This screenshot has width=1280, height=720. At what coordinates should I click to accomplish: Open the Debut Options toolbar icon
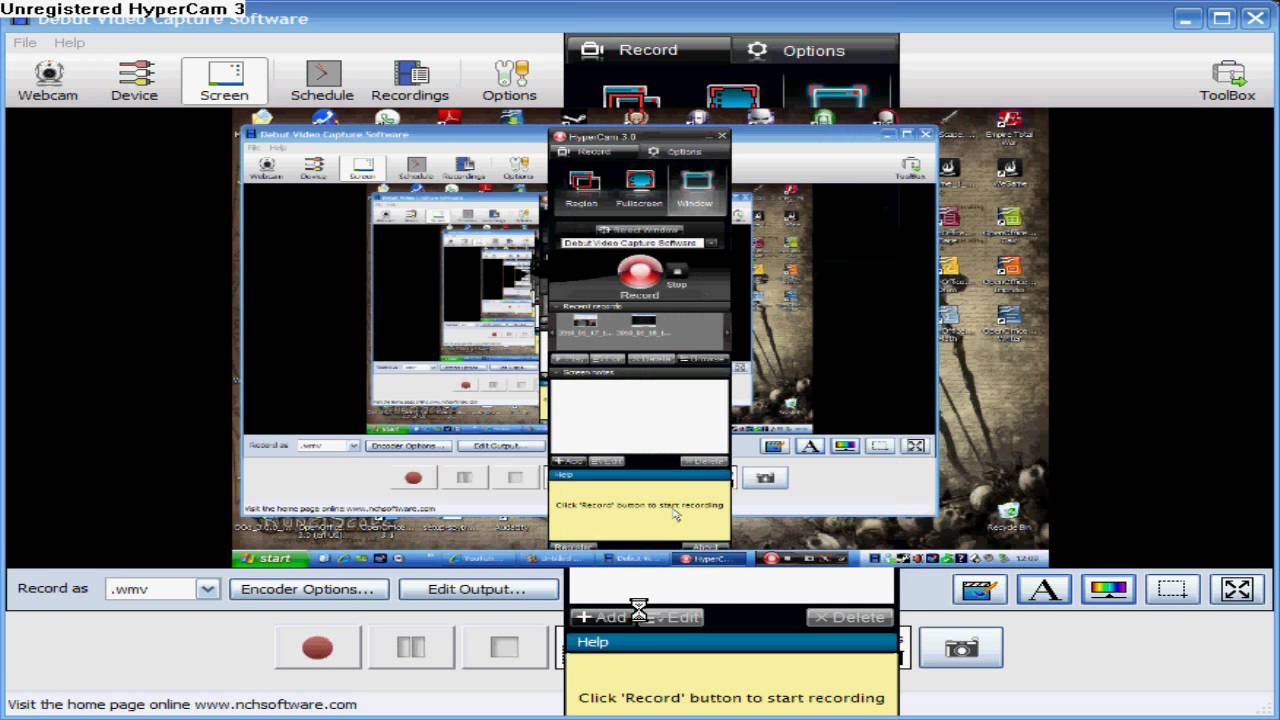coord(509,81)
